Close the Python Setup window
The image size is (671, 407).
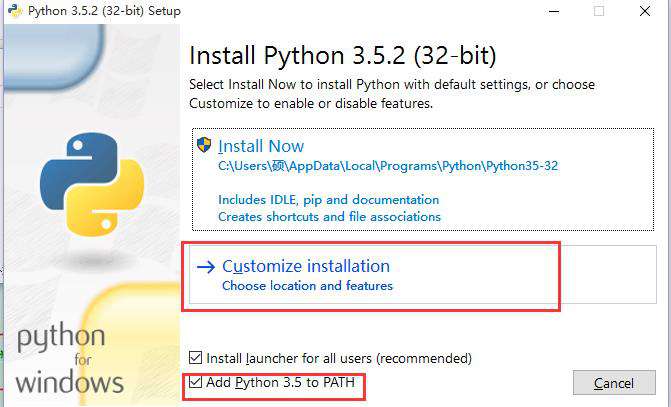pyautogui.click(x=645, y=11)
